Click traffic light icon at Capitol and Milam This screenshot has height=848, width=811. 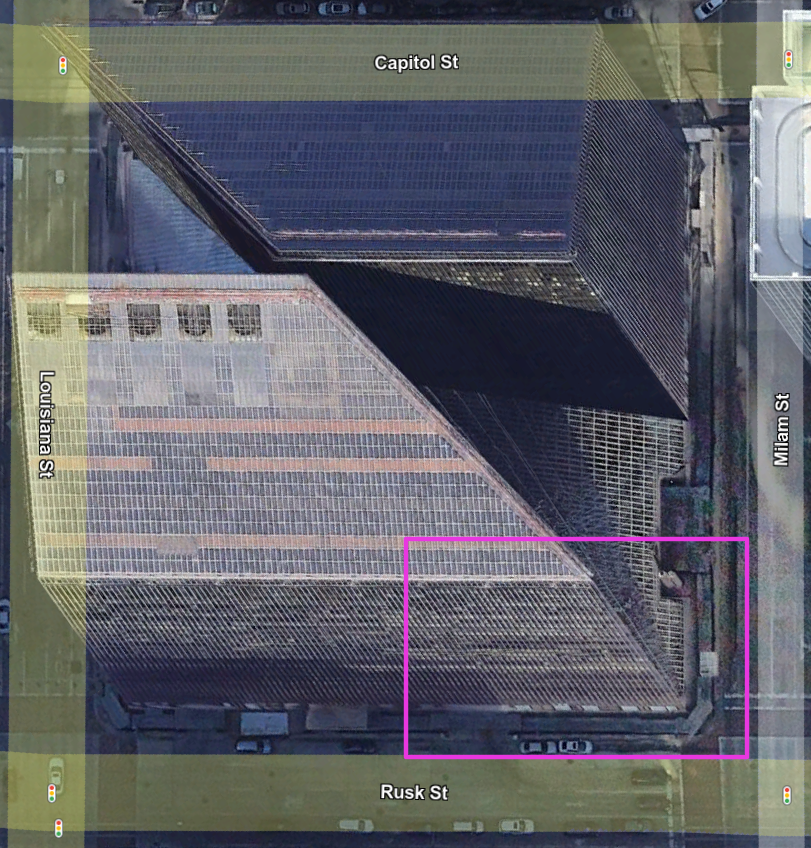click(x=788, y=59)
